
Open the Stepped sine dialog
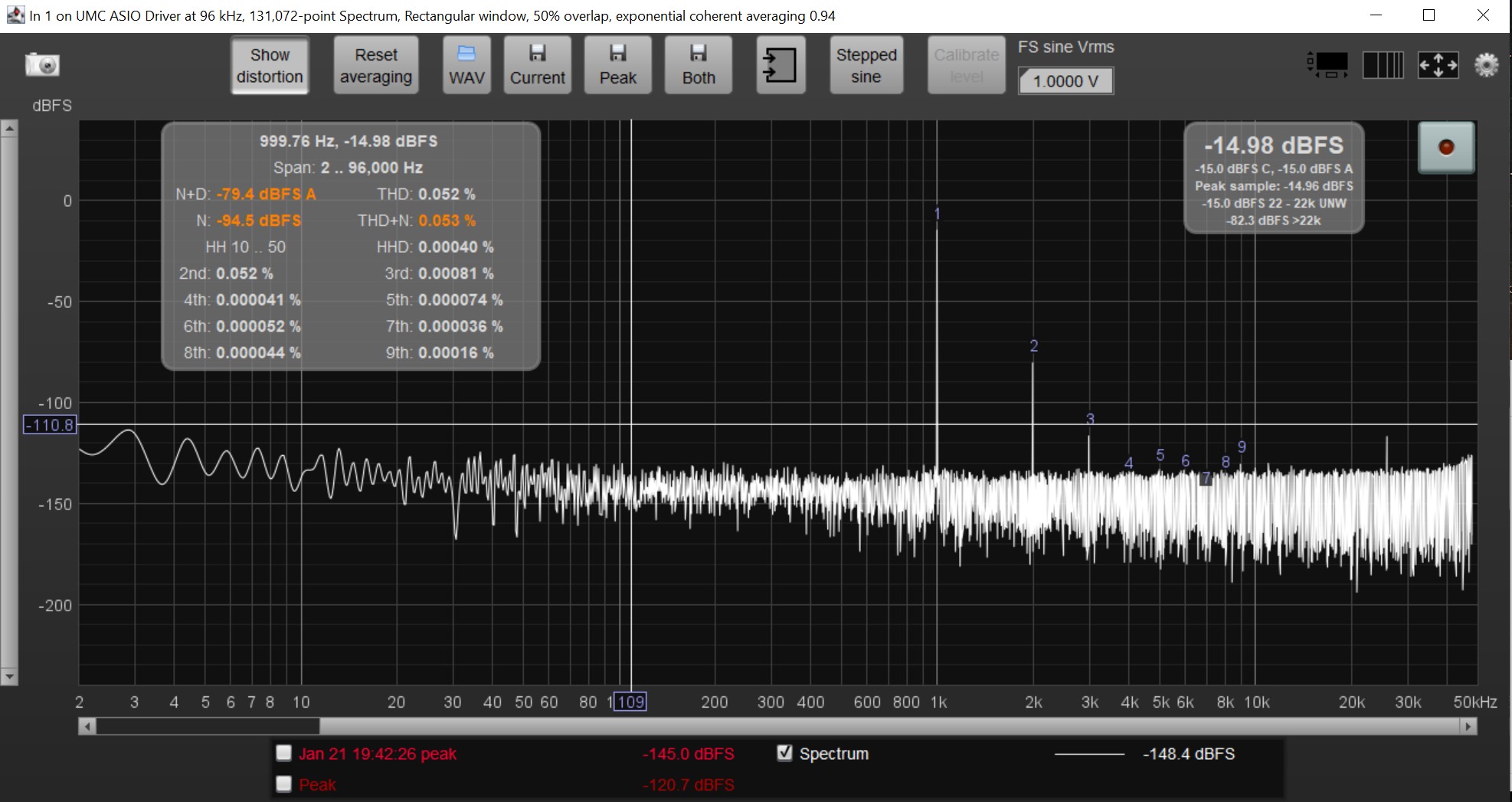[866, 66]
